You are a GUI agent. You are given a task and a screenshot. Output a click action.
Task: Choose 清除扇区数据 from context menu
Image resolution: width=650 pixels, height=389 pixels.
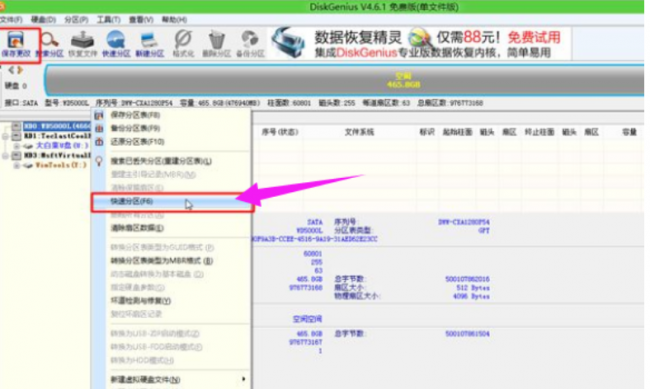171,228
